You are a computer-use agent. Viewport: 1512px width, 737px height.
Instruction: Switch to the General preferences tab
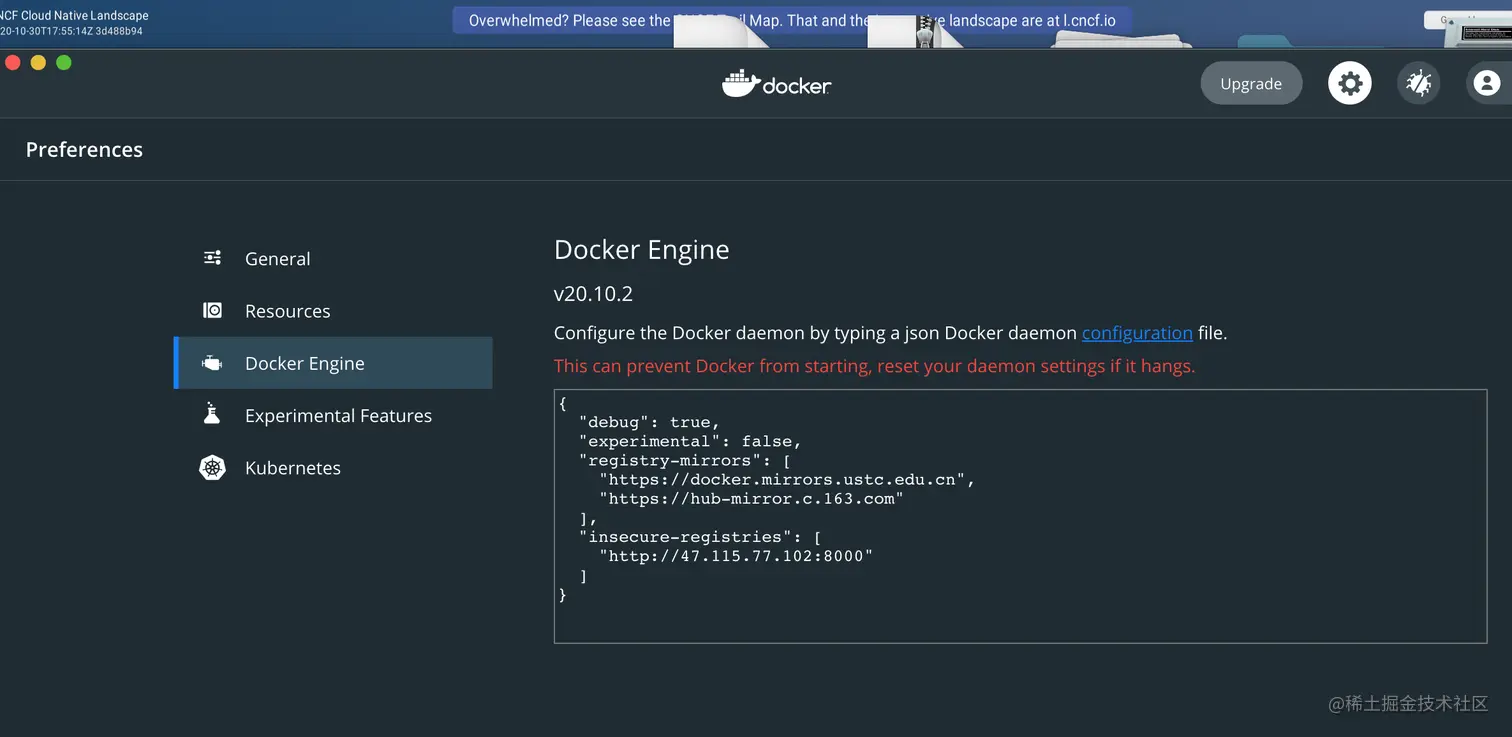pos(333,258)
